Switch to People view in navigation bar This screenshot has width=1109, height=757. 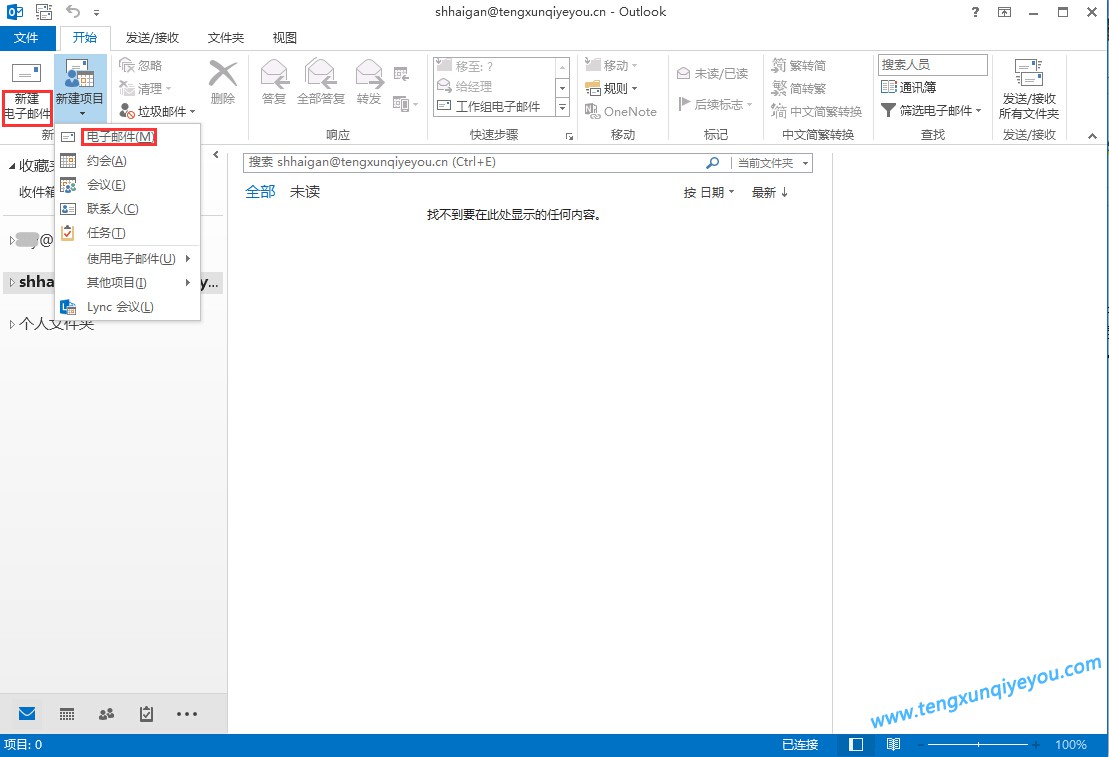[x=107, y=714]
